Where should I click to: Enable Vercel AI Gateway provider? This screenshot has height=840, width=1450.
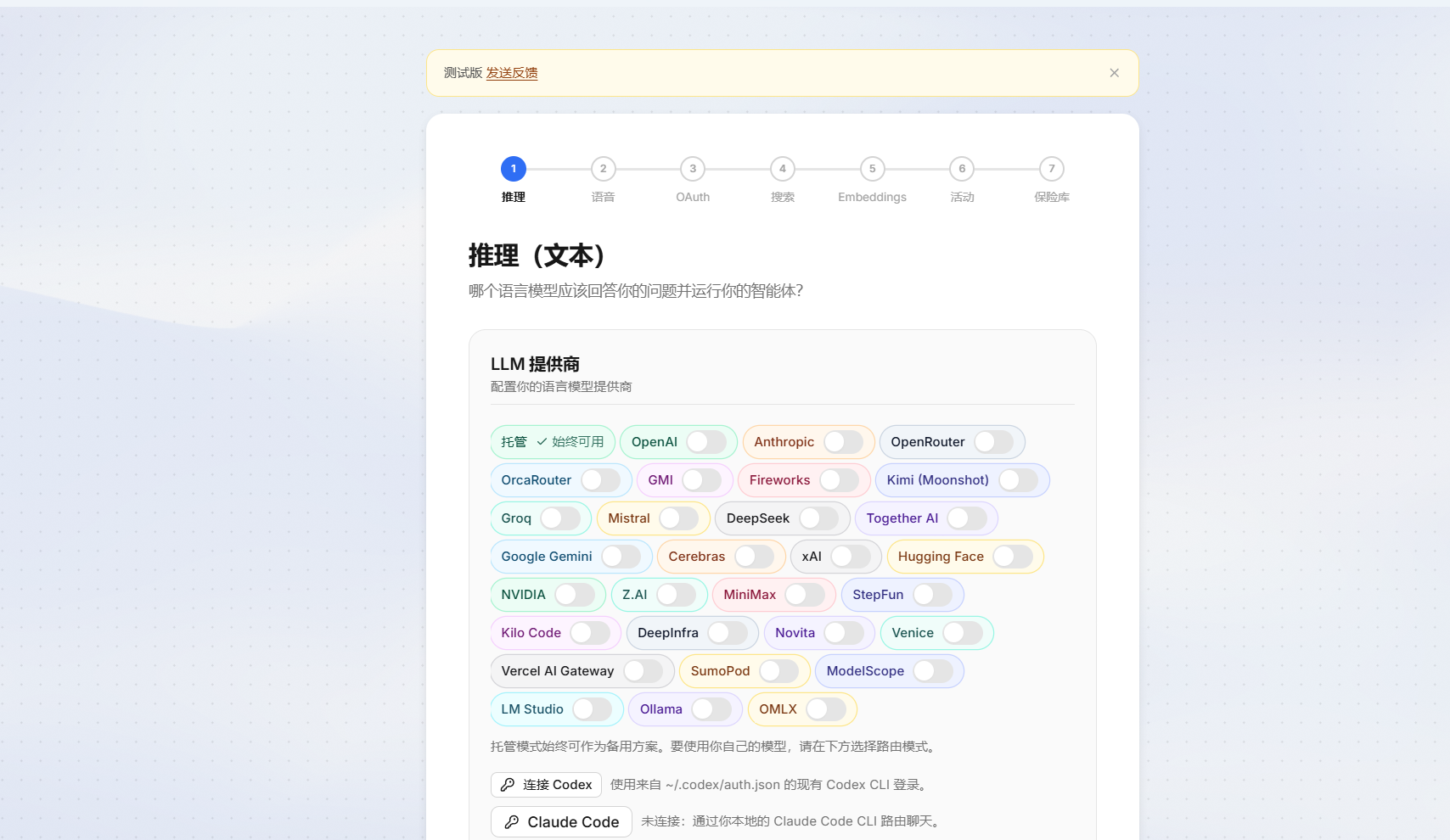(x=644, y=671)
